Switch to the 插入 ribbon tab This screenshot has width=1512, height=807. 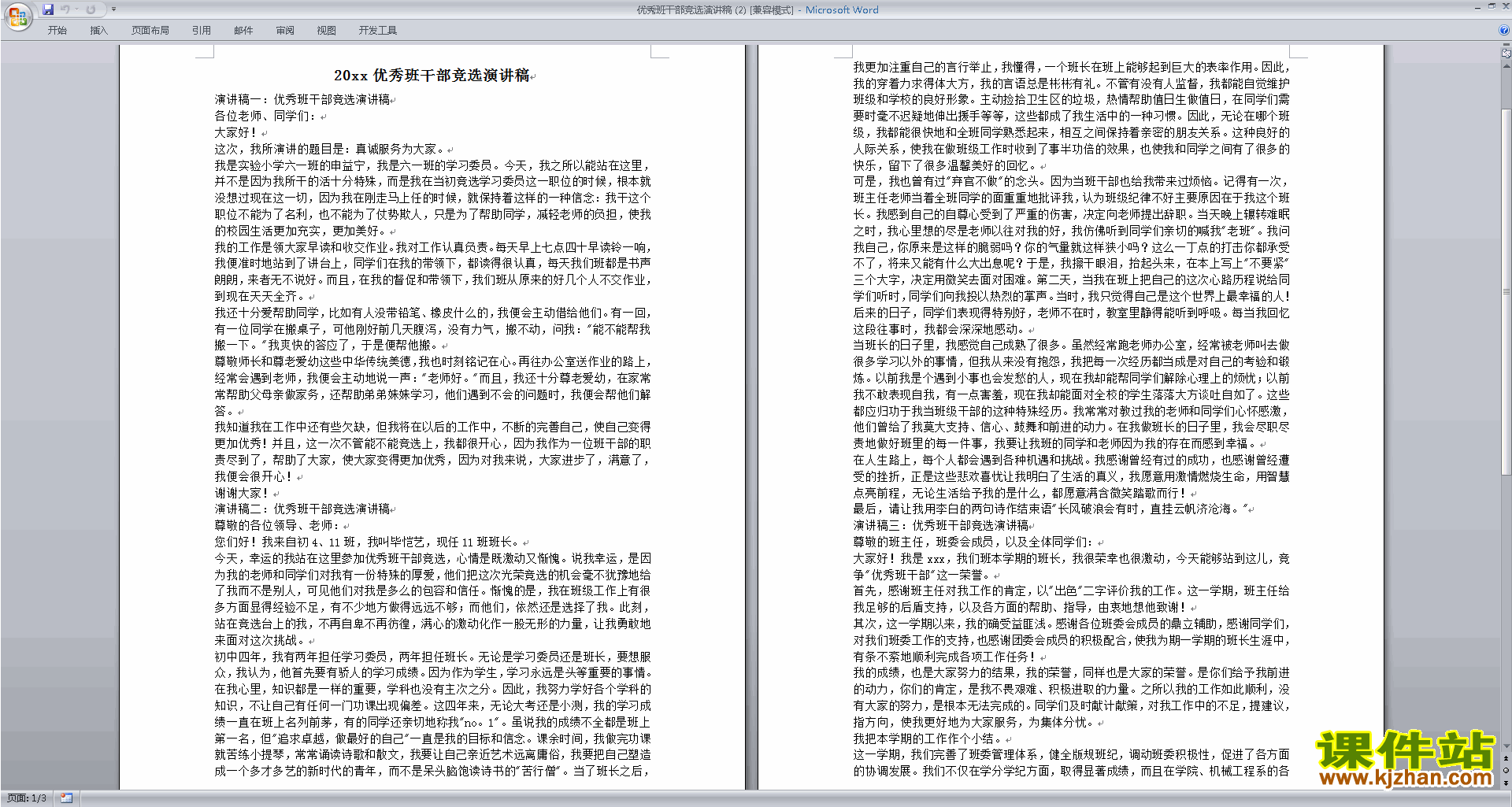click(x=98, y=31)
